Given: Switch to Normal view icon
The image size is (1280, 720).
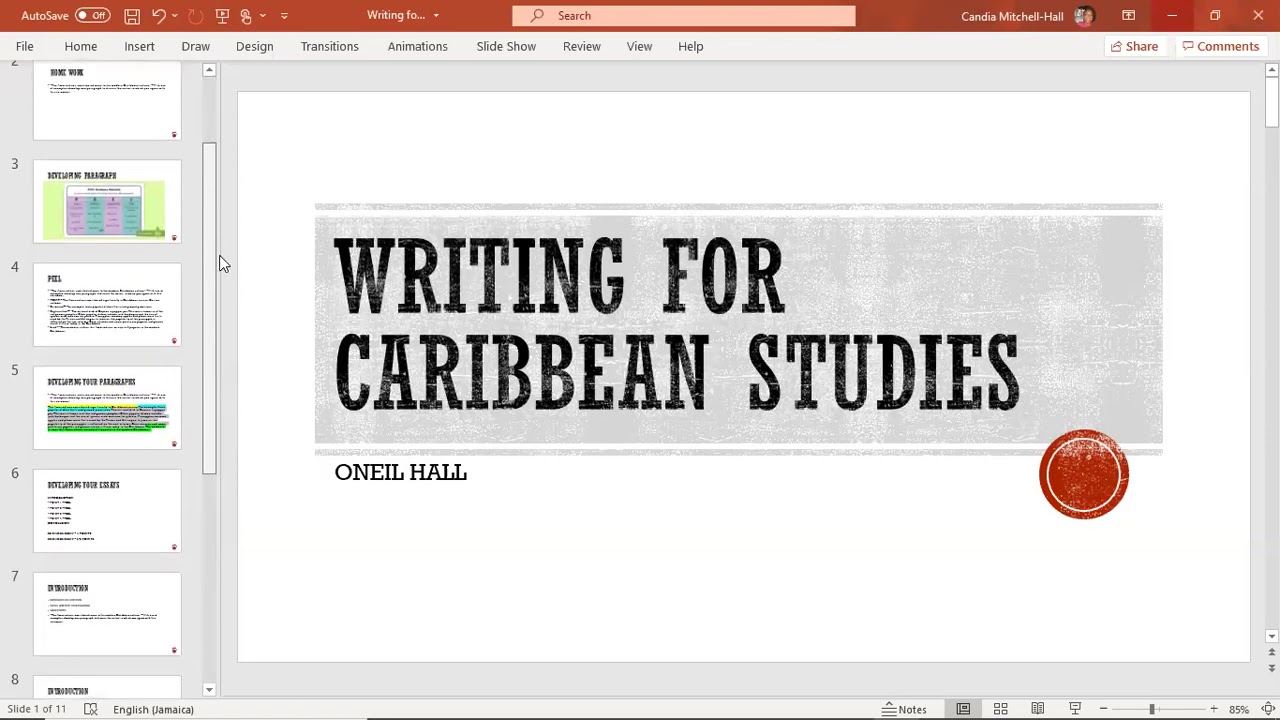Looking at the screenshot, I should (963, 709).
